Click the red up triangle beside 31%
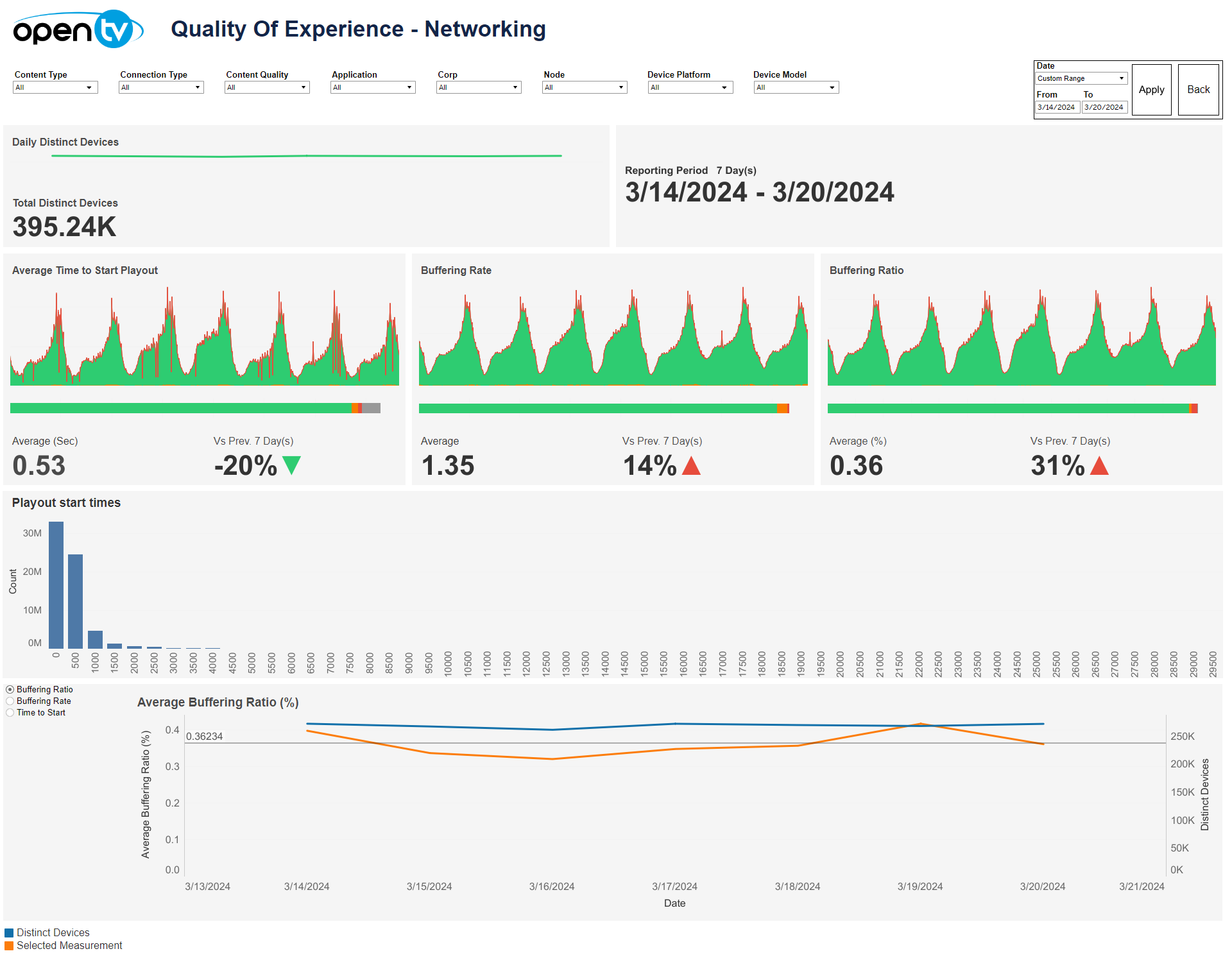 point(1099,465)
